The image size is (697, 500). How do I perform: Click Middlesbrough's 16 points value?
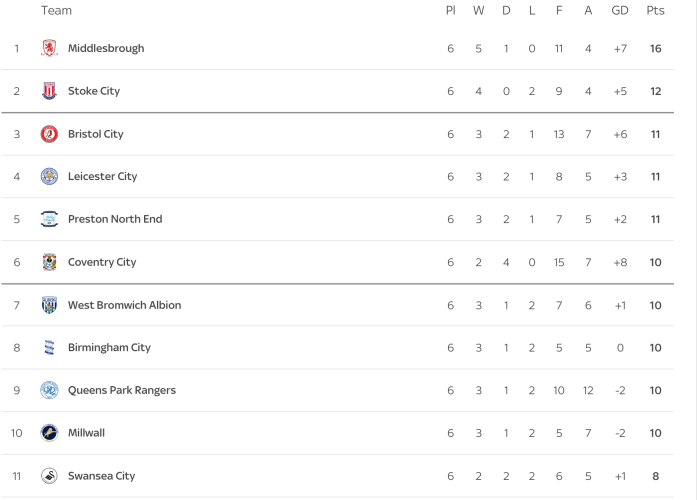click(655, 48)
